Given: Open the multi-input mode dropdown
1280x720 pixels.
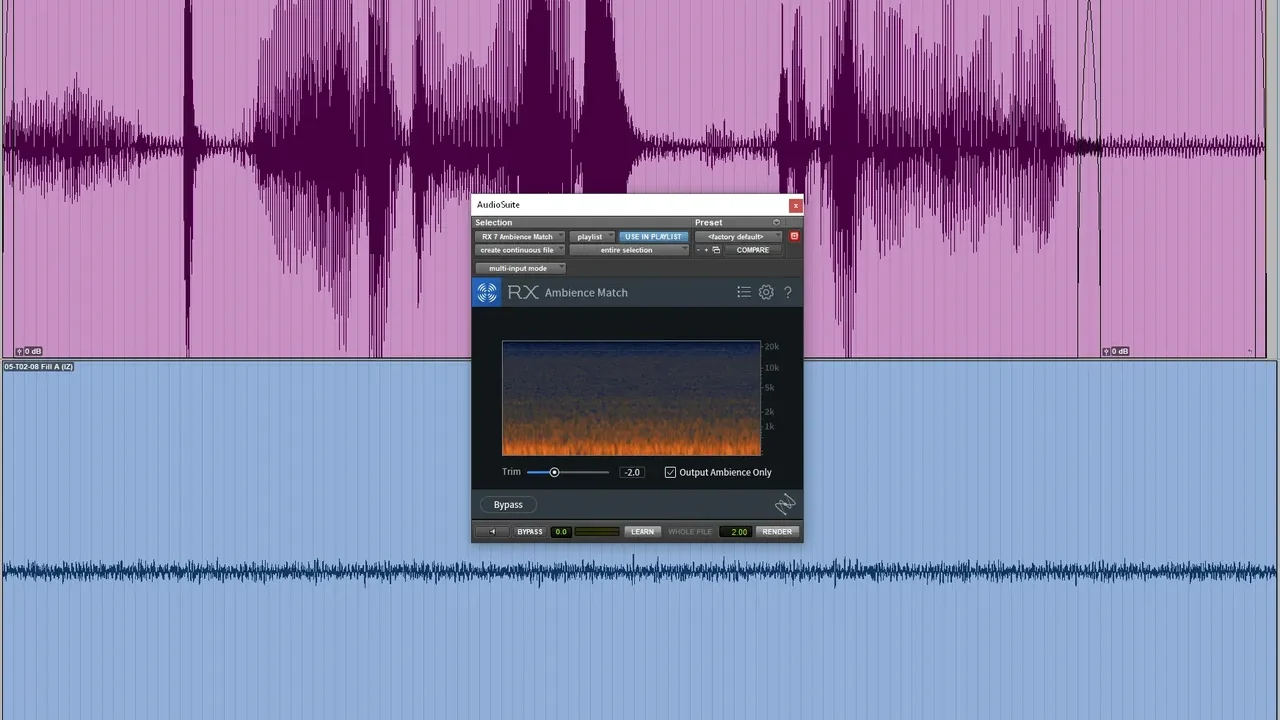Looking at the screenshot, I should (x=519, y=268).
